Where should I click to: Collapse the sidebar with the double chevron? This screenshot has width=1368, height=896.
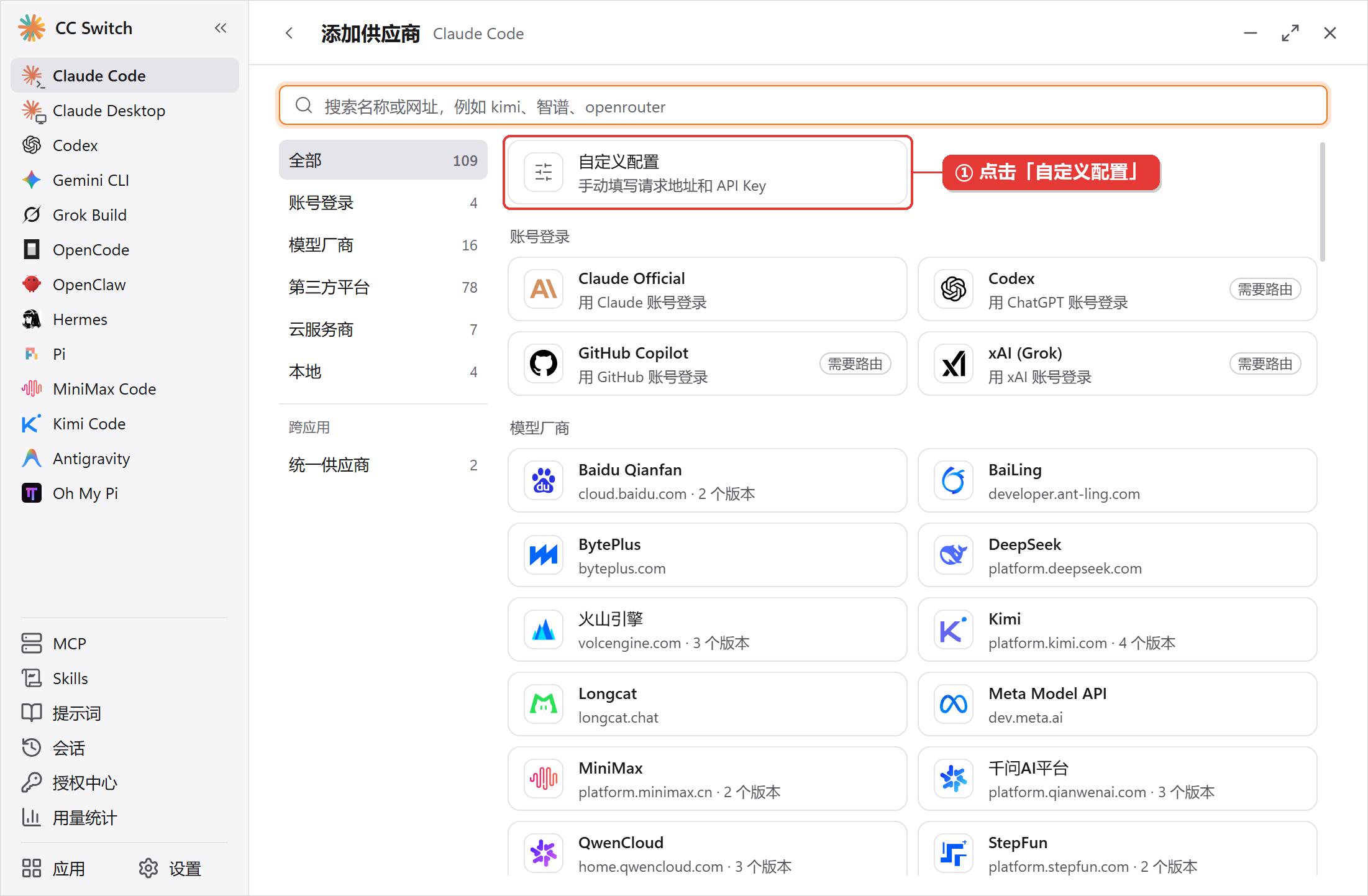(221, 28)
